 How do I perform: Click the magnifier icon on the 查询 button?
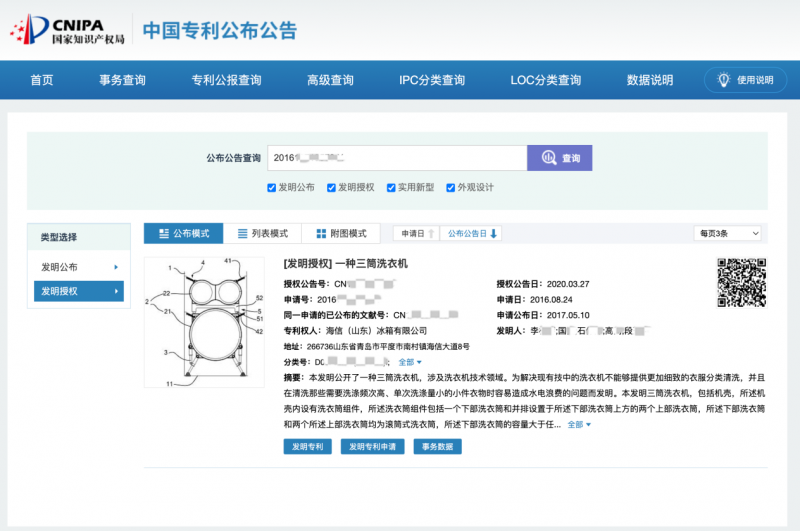(548, 158)
